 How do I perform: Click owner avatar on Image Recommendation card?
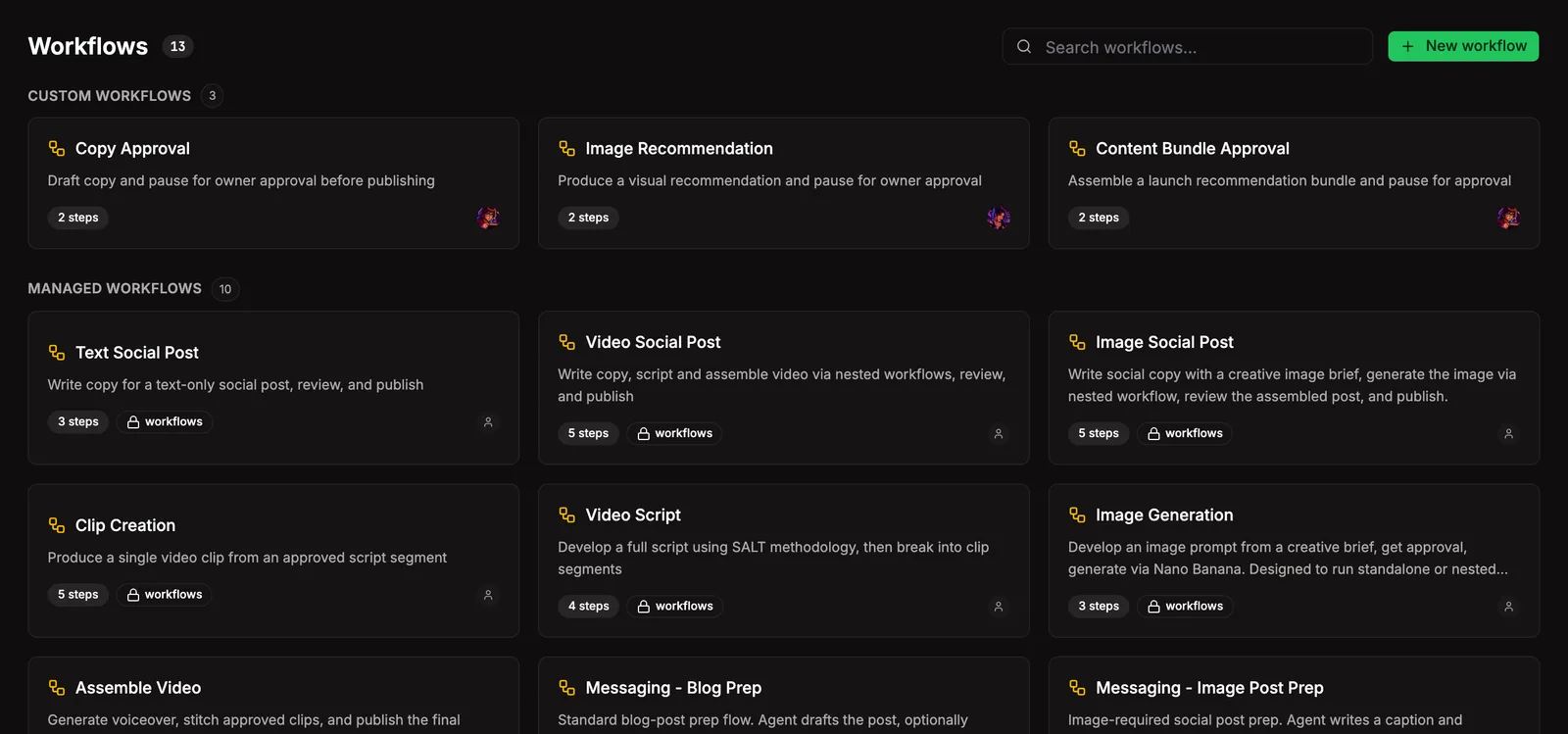pyautogui.click(x=999, y=218)
